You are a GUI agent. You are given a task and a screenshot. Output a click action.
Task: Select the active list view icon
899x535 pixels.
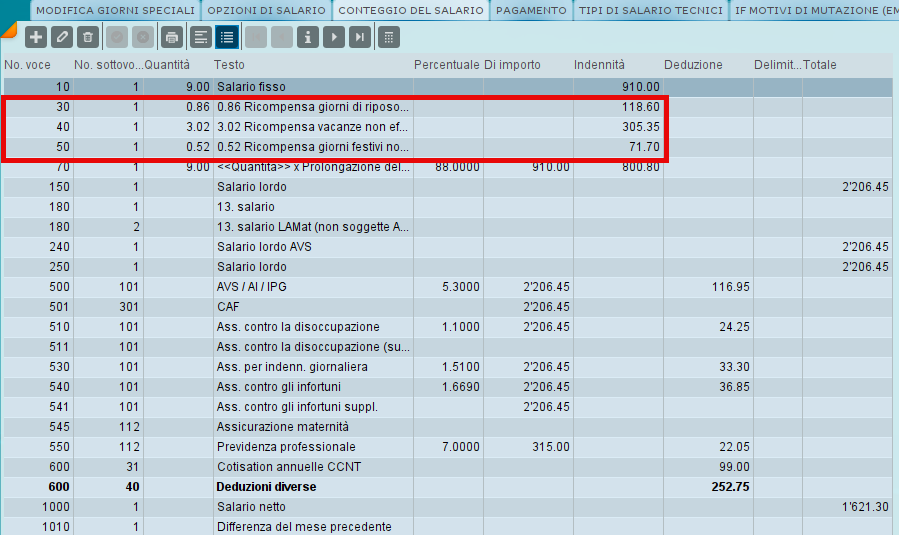tap(227, 38)
